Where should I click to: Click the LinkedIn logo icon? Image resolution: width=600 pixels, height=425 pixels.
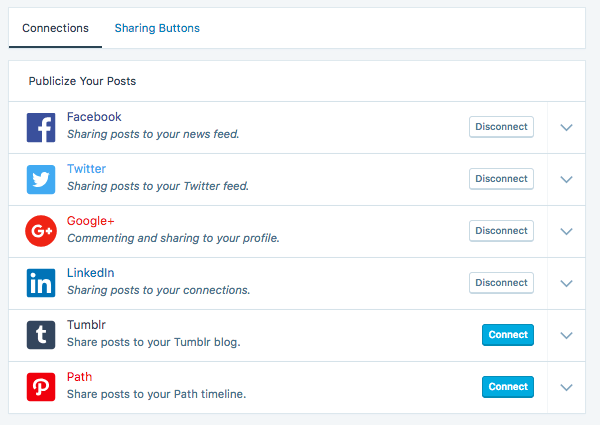point(41,283)
